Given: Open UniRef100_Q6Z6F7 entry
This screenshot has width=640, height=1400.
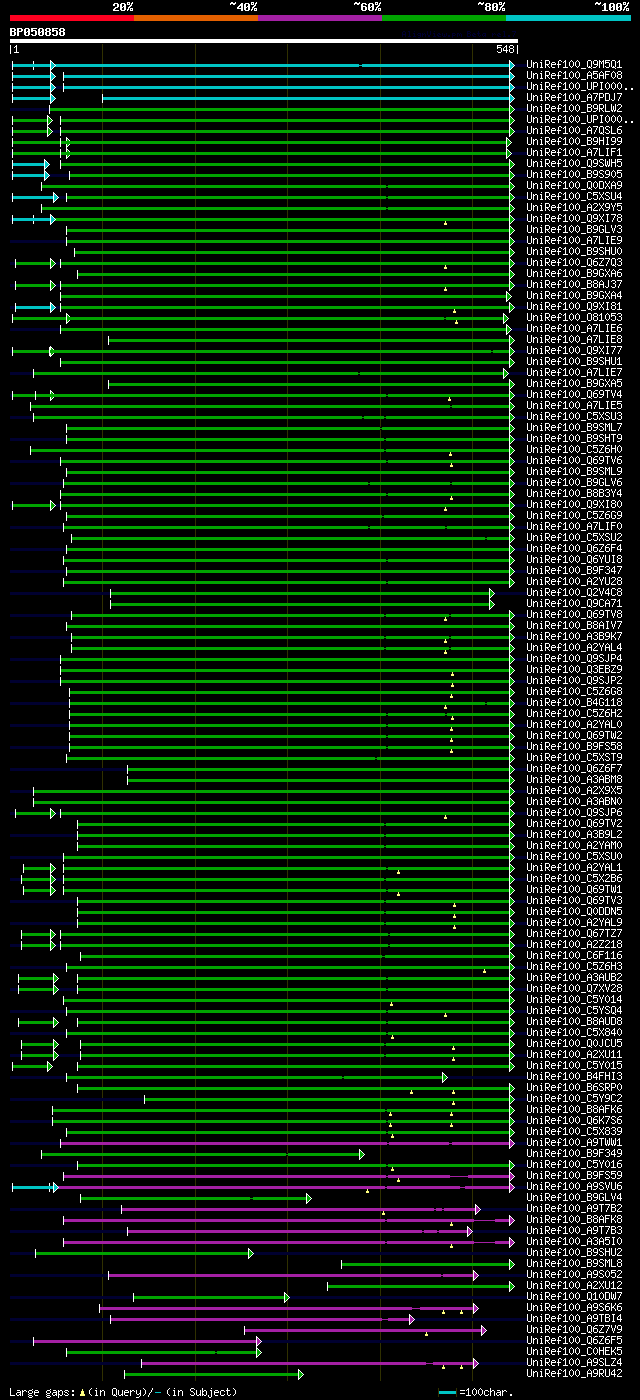Looking at the screenshot, I should [x=576, y=768].
